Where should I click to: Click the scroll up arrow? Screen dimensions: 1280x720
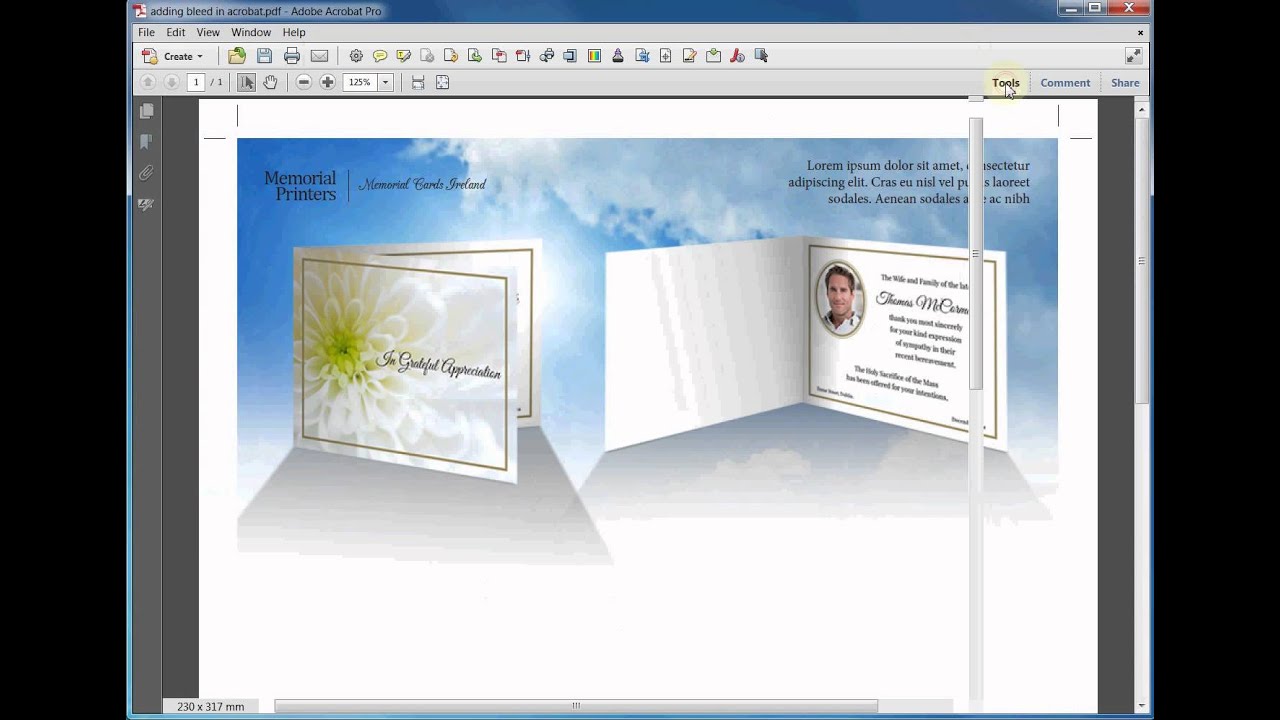coord(1141,109)
